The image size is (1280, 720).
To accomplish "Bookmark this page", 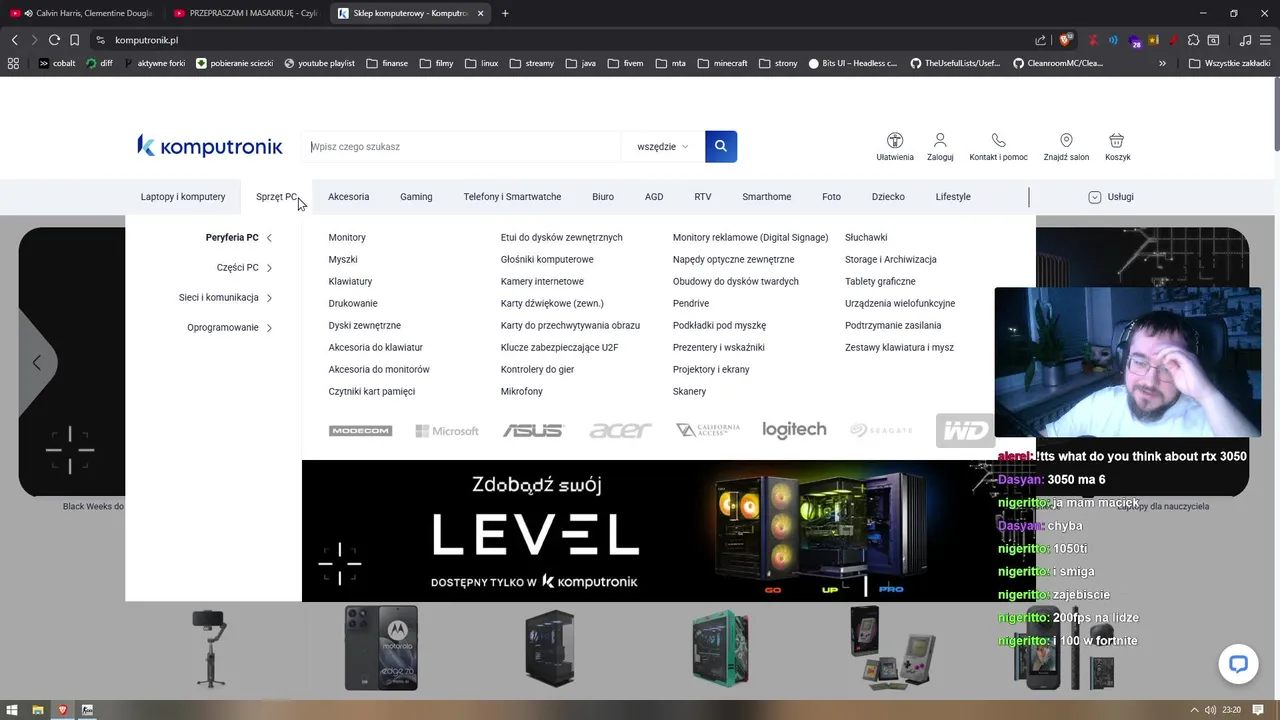I will click(74, 40).
